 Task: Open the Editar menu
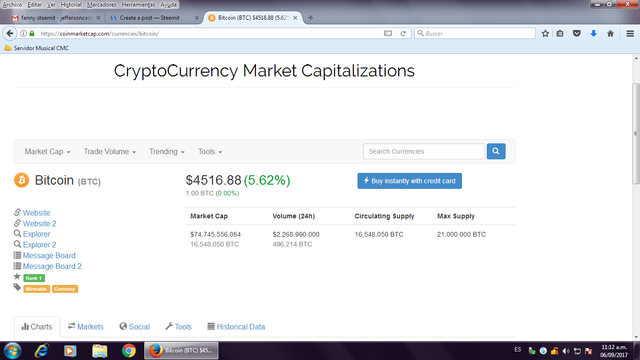click(35, 4)
